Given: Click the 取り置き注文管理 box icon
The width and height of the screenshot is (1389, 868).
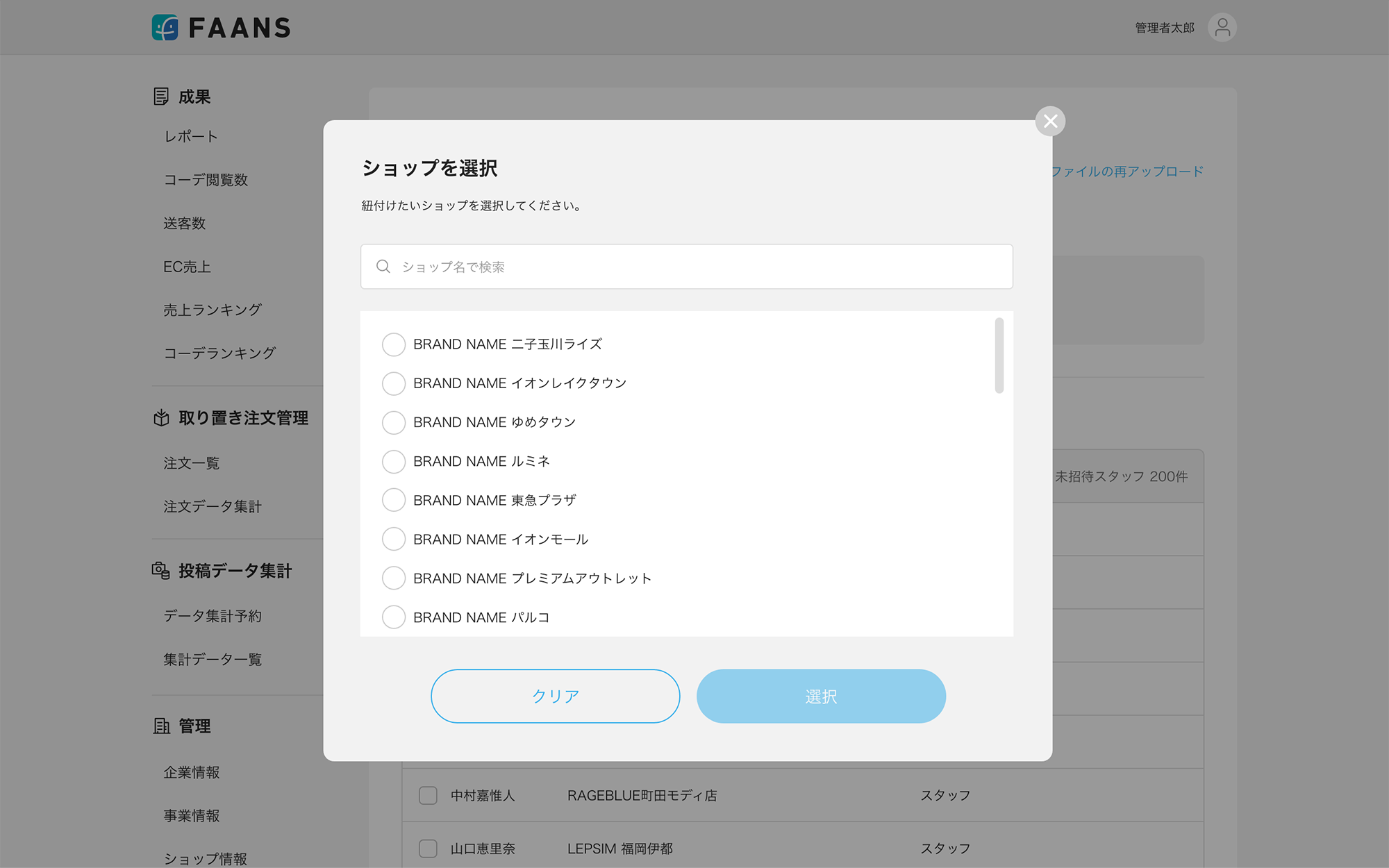Looking at the screenshot, I should click(x=161, y=418).
